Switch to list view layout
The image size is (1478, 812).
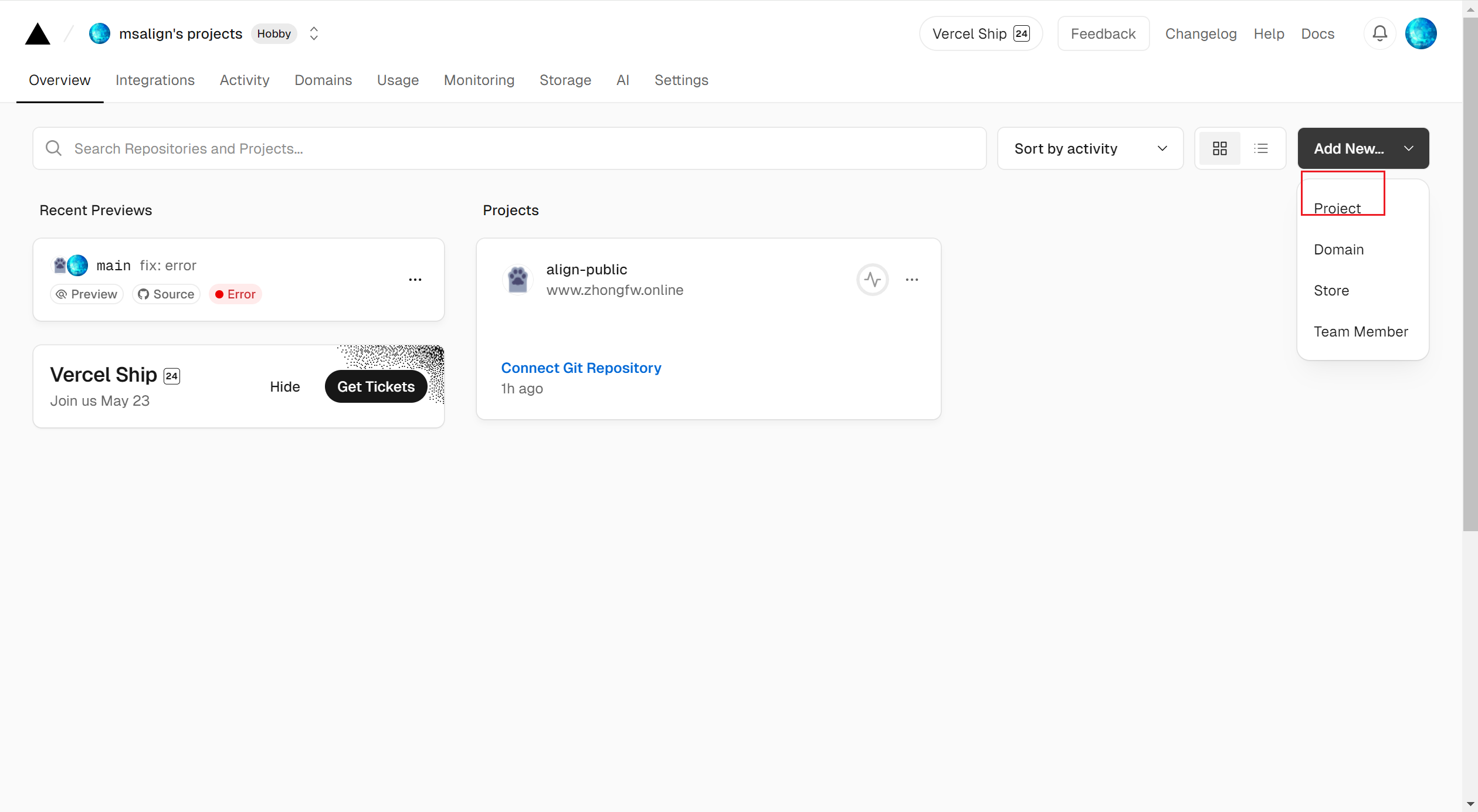point(1261,148)
